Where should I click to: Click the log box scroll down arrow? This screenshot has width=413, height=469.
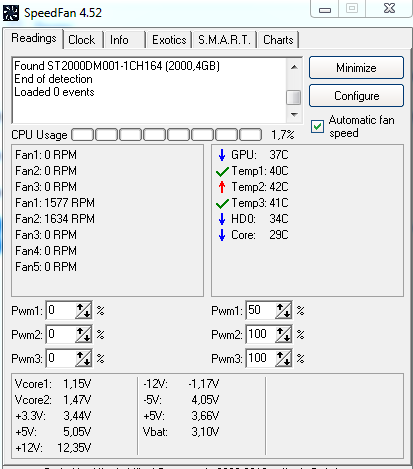pos(294,115)
